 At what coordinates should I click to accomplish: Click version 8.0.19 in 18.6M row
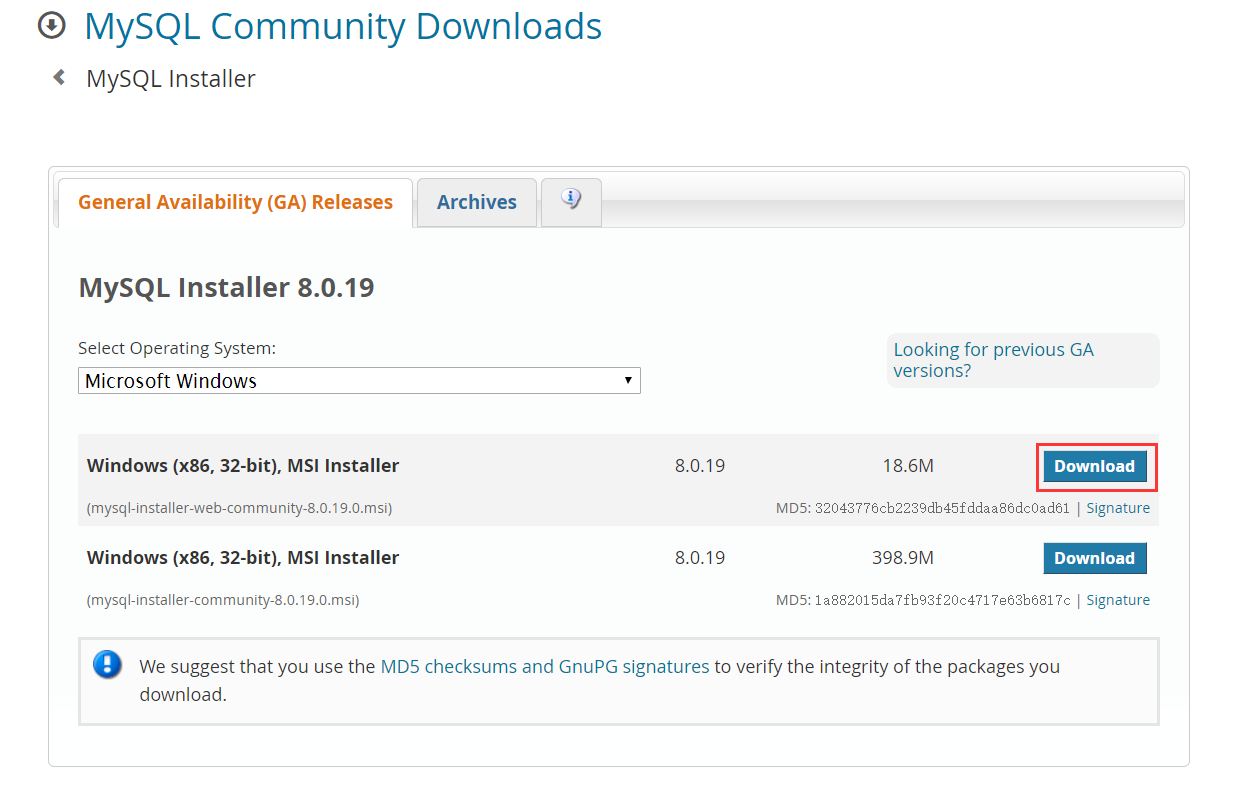(x=700, y=466)
